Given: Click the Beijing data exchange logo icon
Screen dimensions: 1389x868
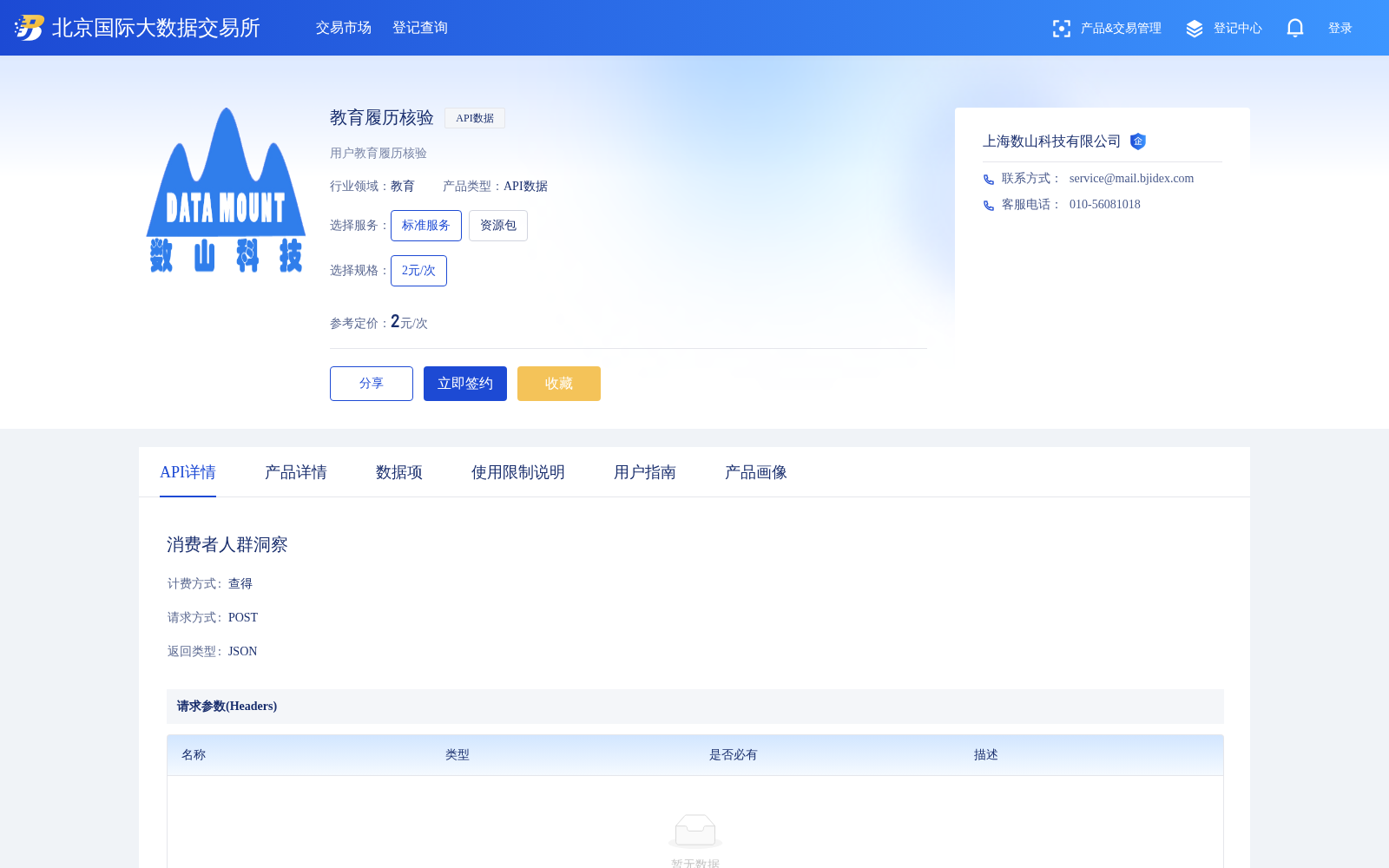Looking at the screenshot, I should coord(30,28).
